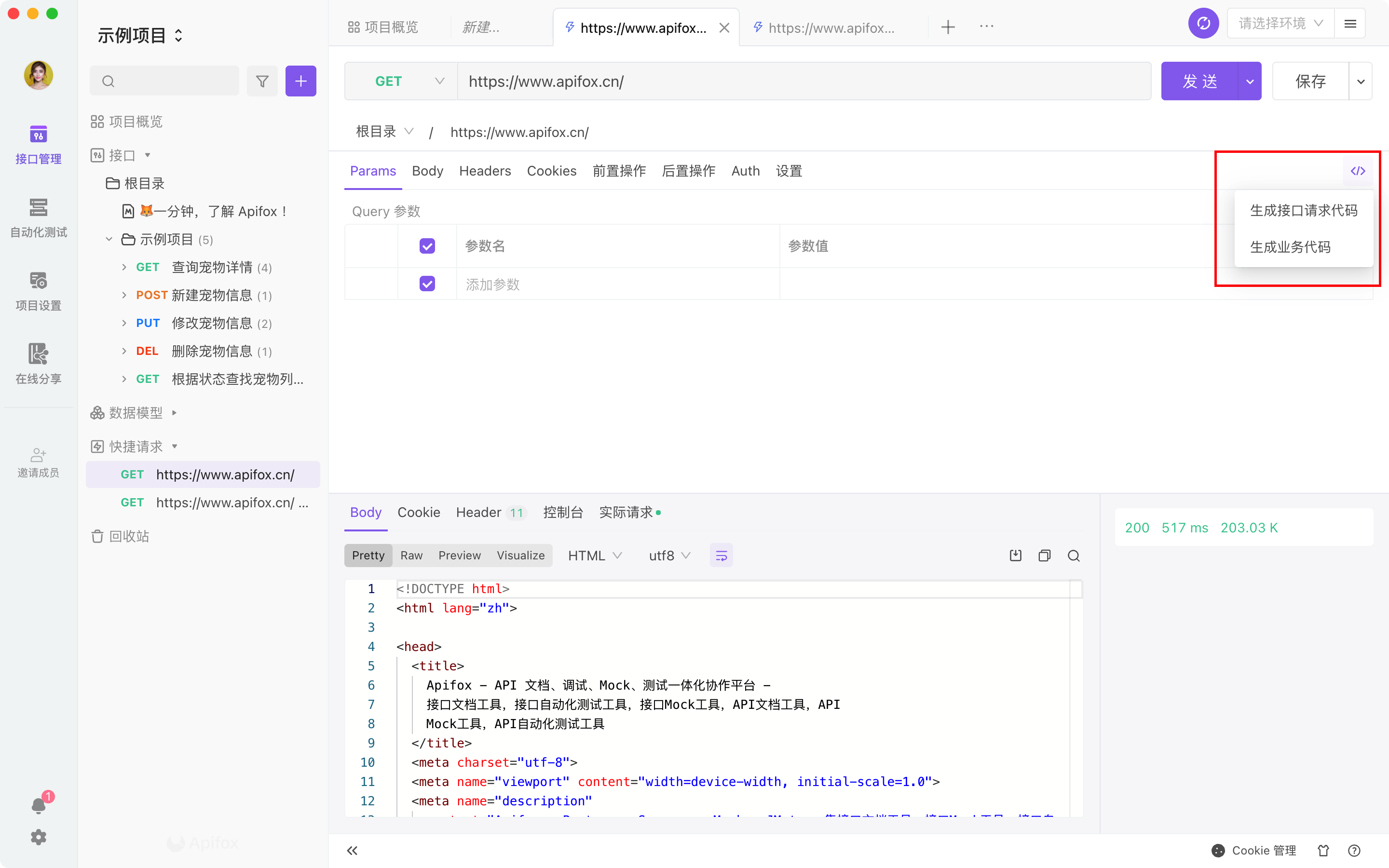Open 自动化测试 in the sidebar

coord(39,217)
